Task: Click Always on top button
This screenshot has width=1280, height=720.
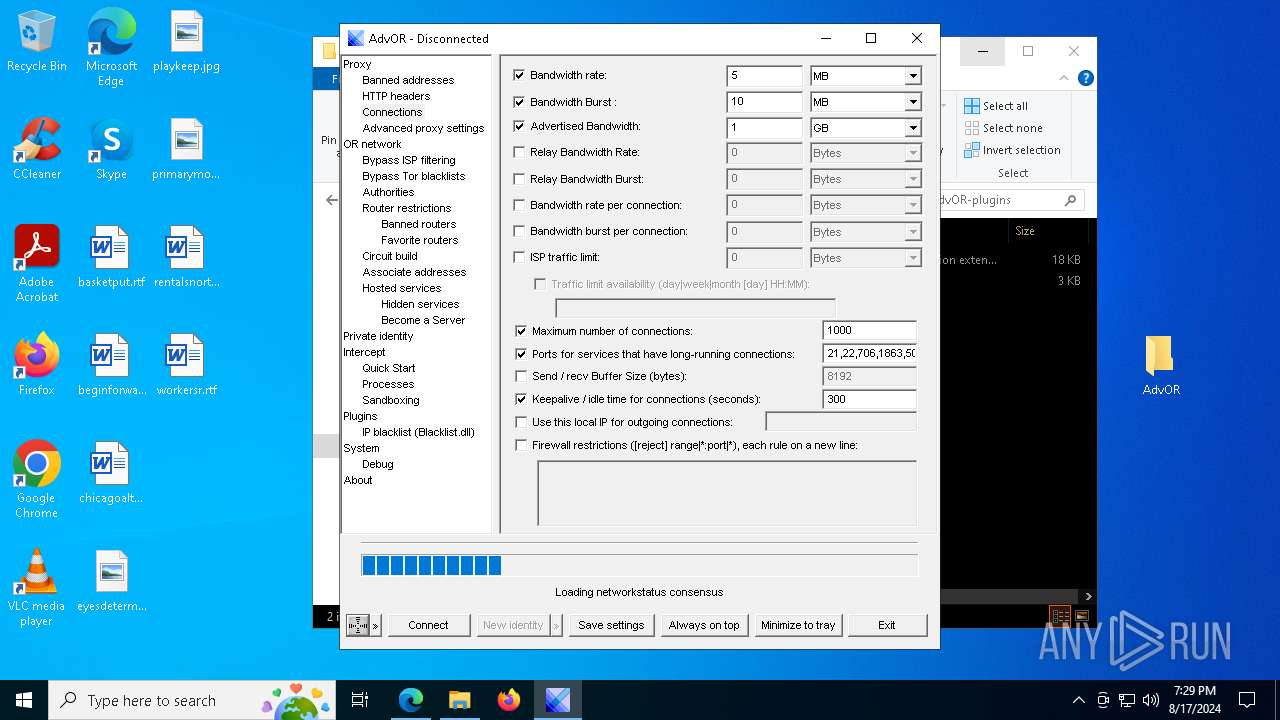Action: pos(704,625)
